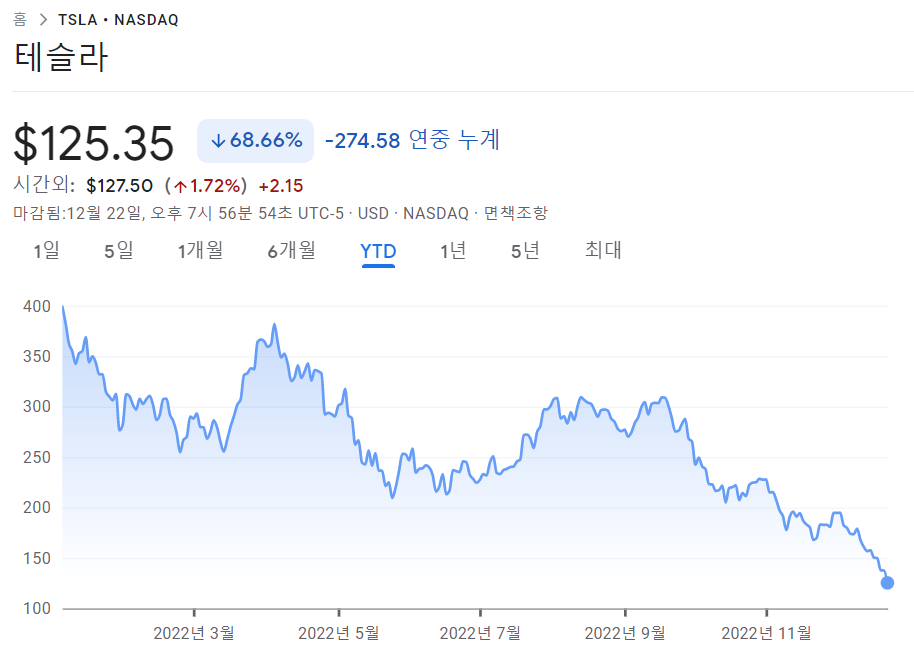The image size is (914, 656).
Task: Click the 2022년 11월 axis label
Action: coord(767,633)
